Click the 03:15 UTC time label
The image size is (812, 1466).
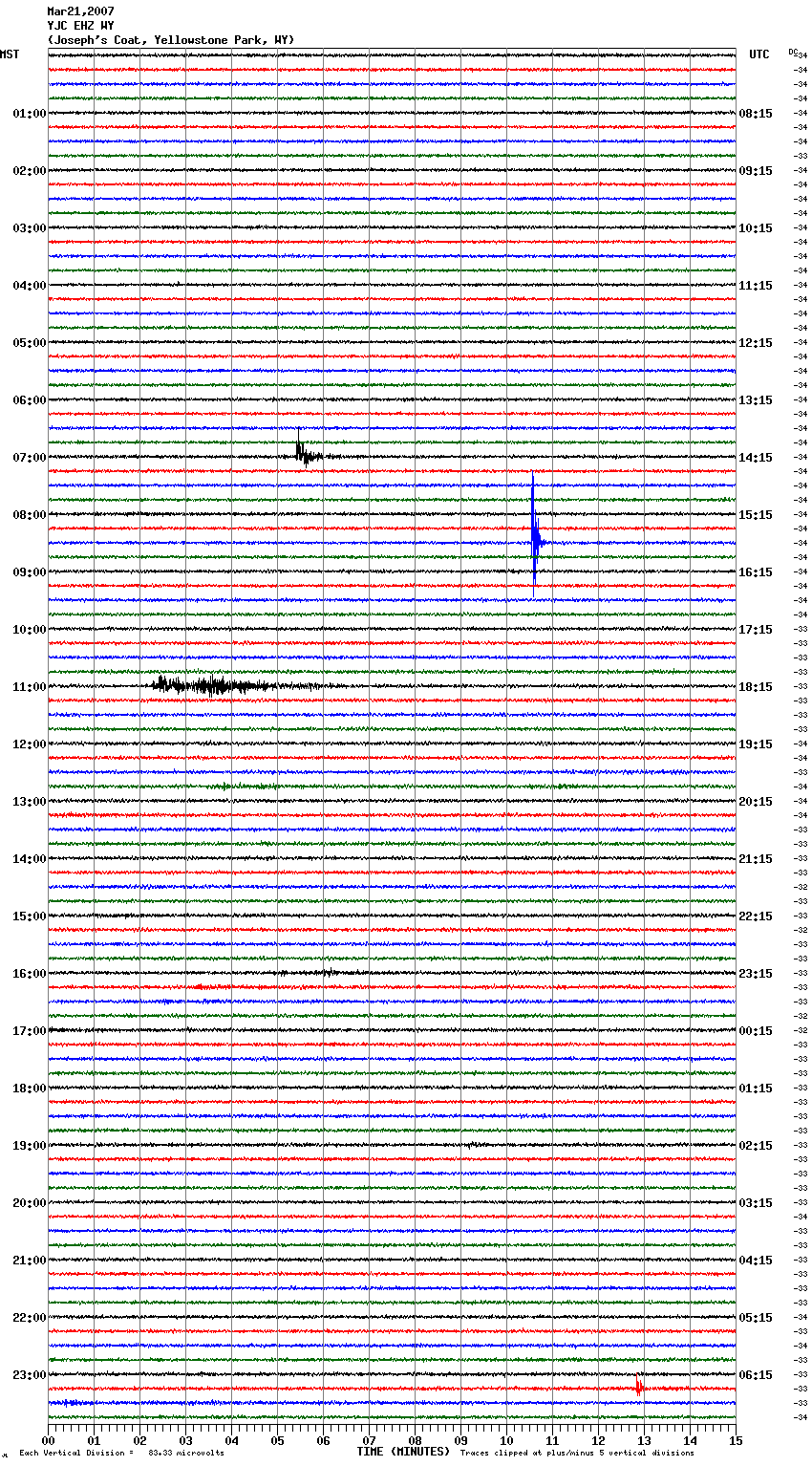point(756,1203)
